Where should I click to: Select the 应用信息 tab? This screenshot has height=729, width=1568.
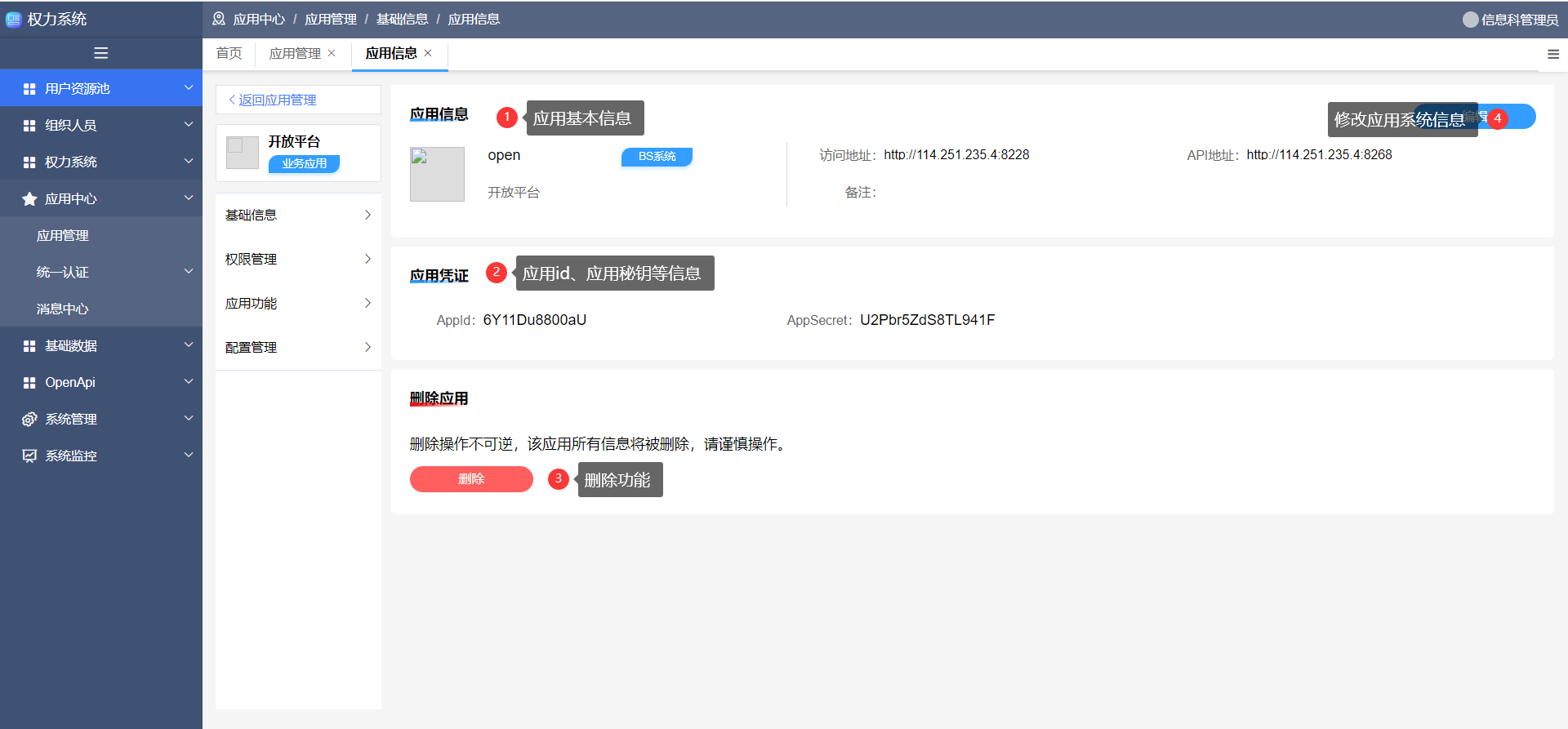click(391, 53)
